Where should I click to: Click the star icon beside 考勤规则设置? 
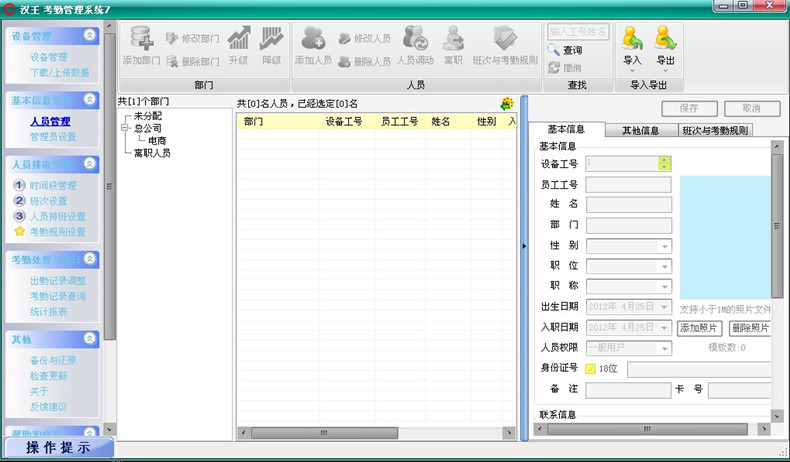pyautogui.click(x=19, y=231)
